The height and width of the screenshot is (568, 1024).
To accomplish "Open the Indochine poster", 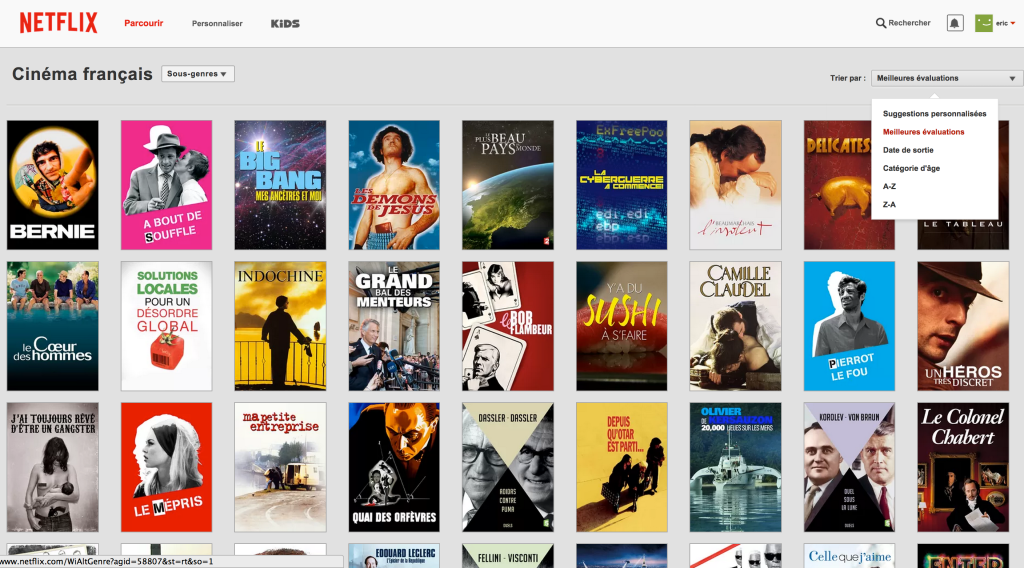I will pyautogui.click(x=280, y=326).
